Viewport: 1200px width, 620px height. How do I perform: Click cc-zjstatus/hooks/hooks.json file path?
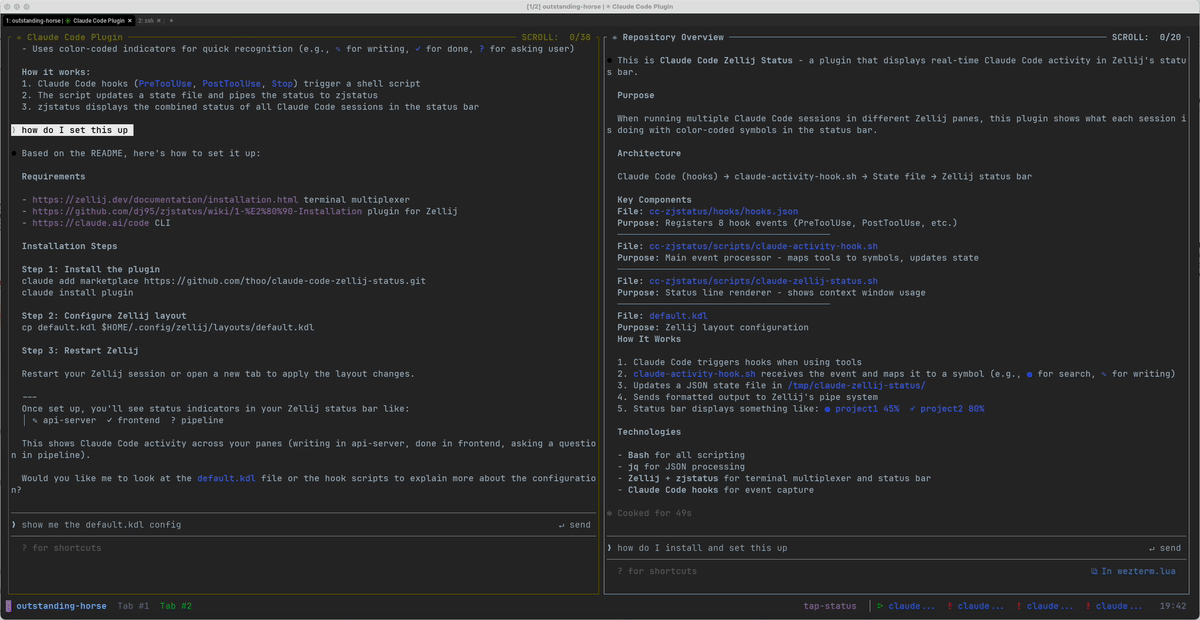pyautogui.click(x=724, y=212)
